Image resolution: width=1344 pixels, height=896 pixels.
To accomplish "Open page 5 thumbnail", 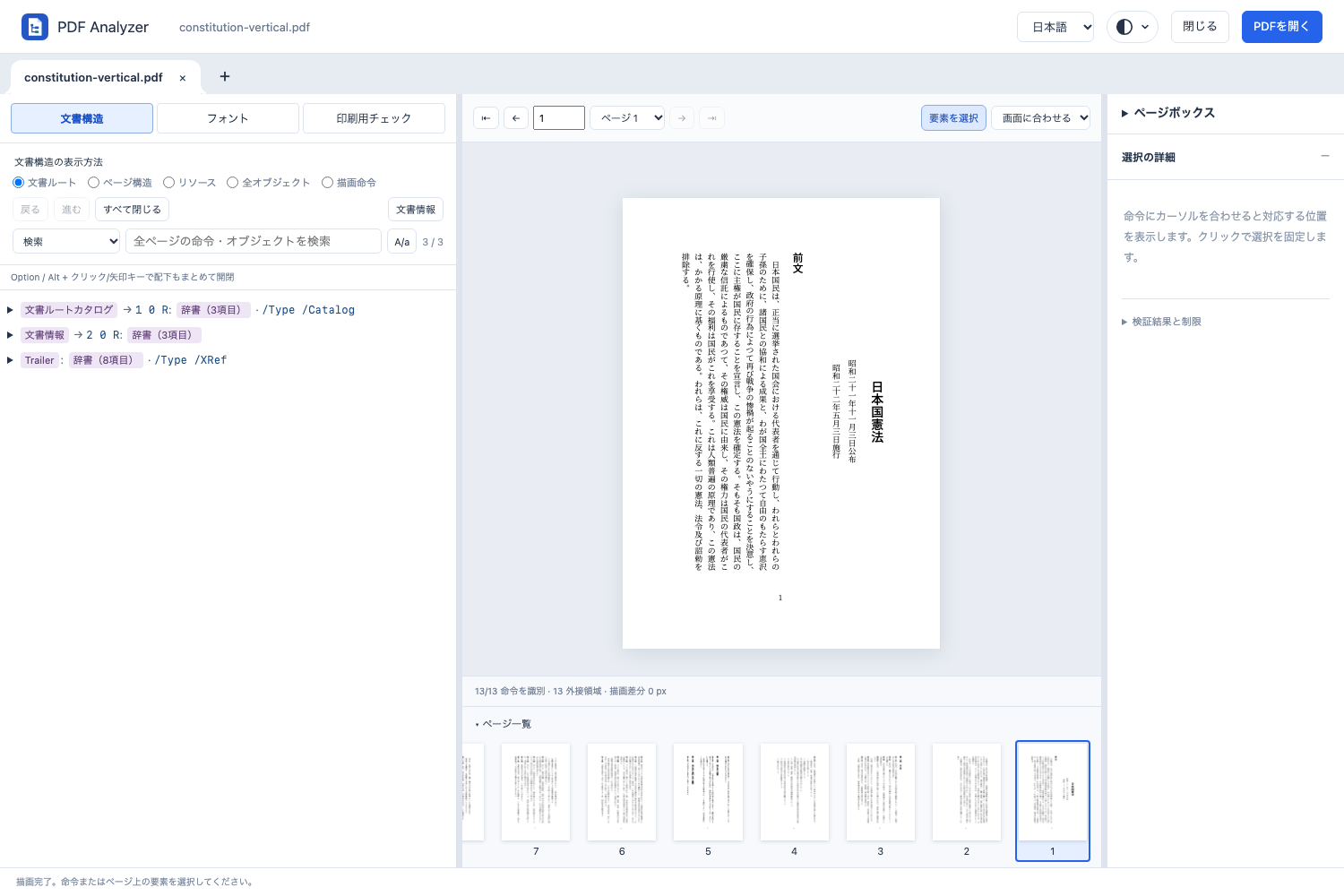I will pyautogui.click(x=708, y=792).
